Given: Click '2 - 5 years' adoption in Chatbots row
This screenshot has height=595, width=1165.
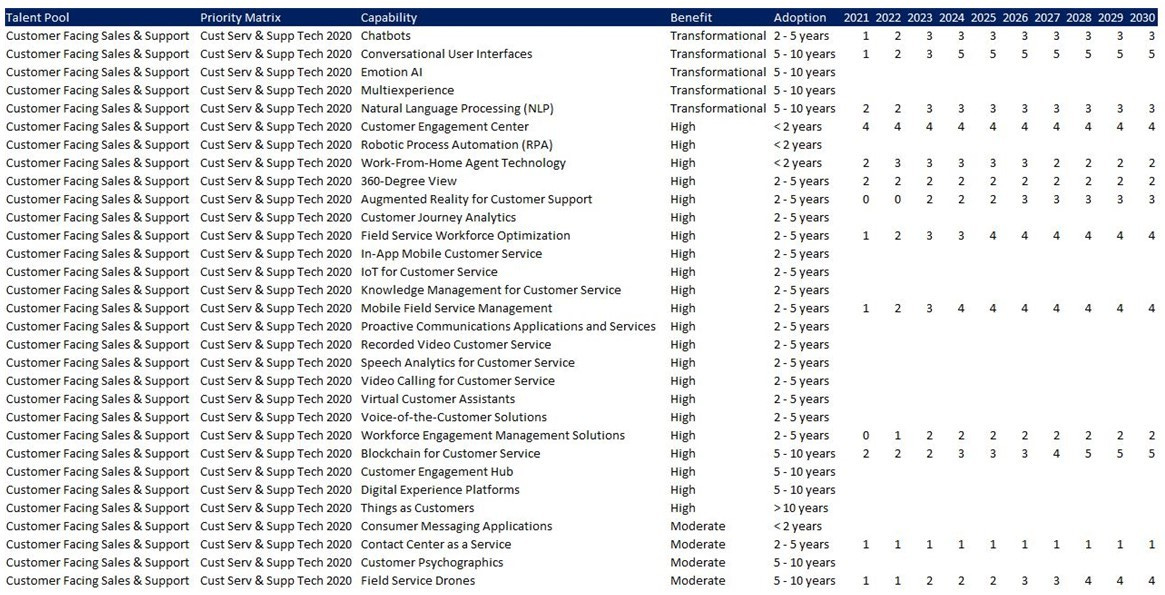Looking at the screenshot, I should pos(802,36).
